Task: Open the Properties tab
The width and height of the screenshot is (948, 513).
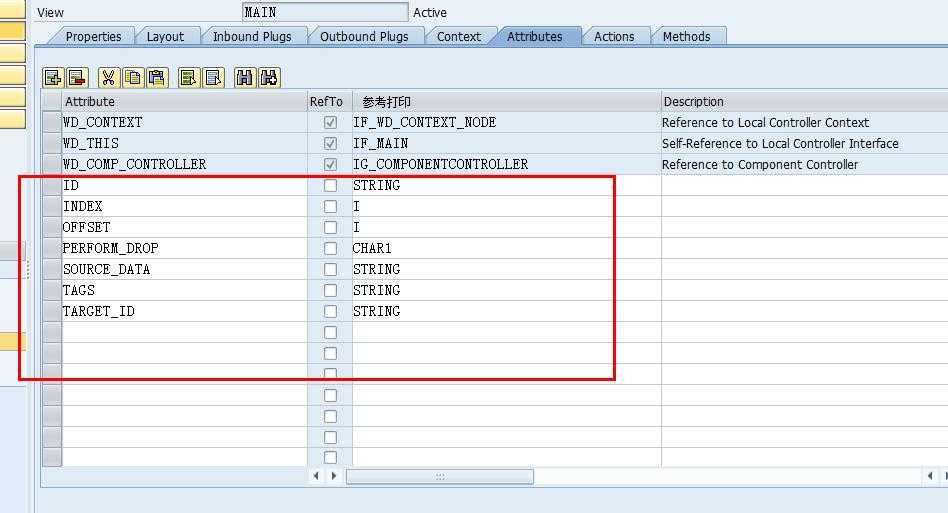Action: 93,36
